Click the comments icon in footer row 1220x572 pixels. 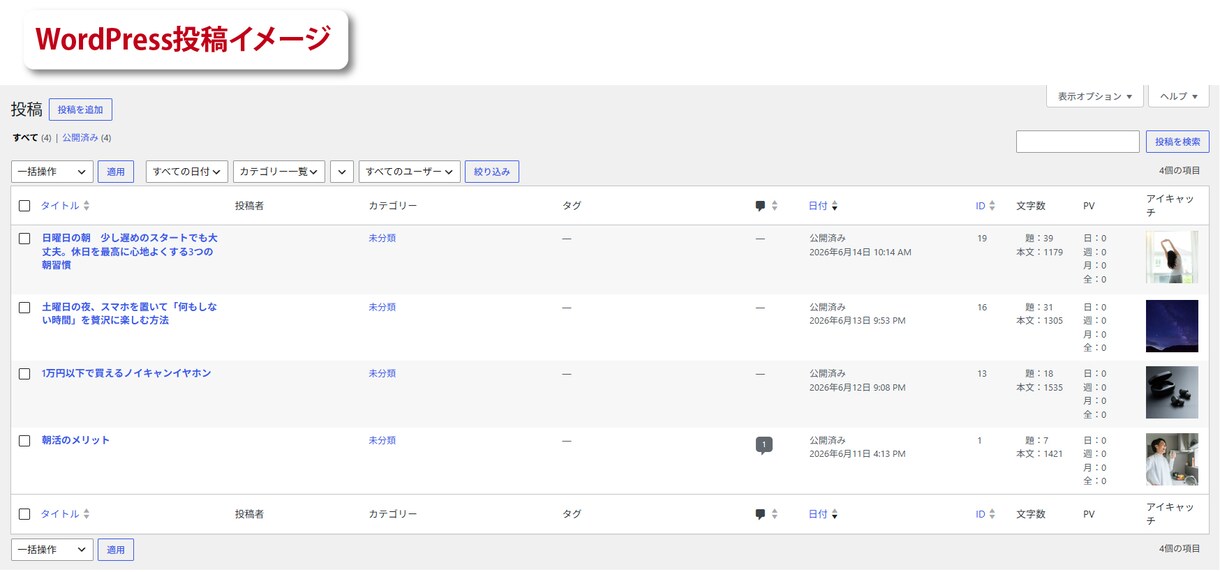(x=760, y=514)
